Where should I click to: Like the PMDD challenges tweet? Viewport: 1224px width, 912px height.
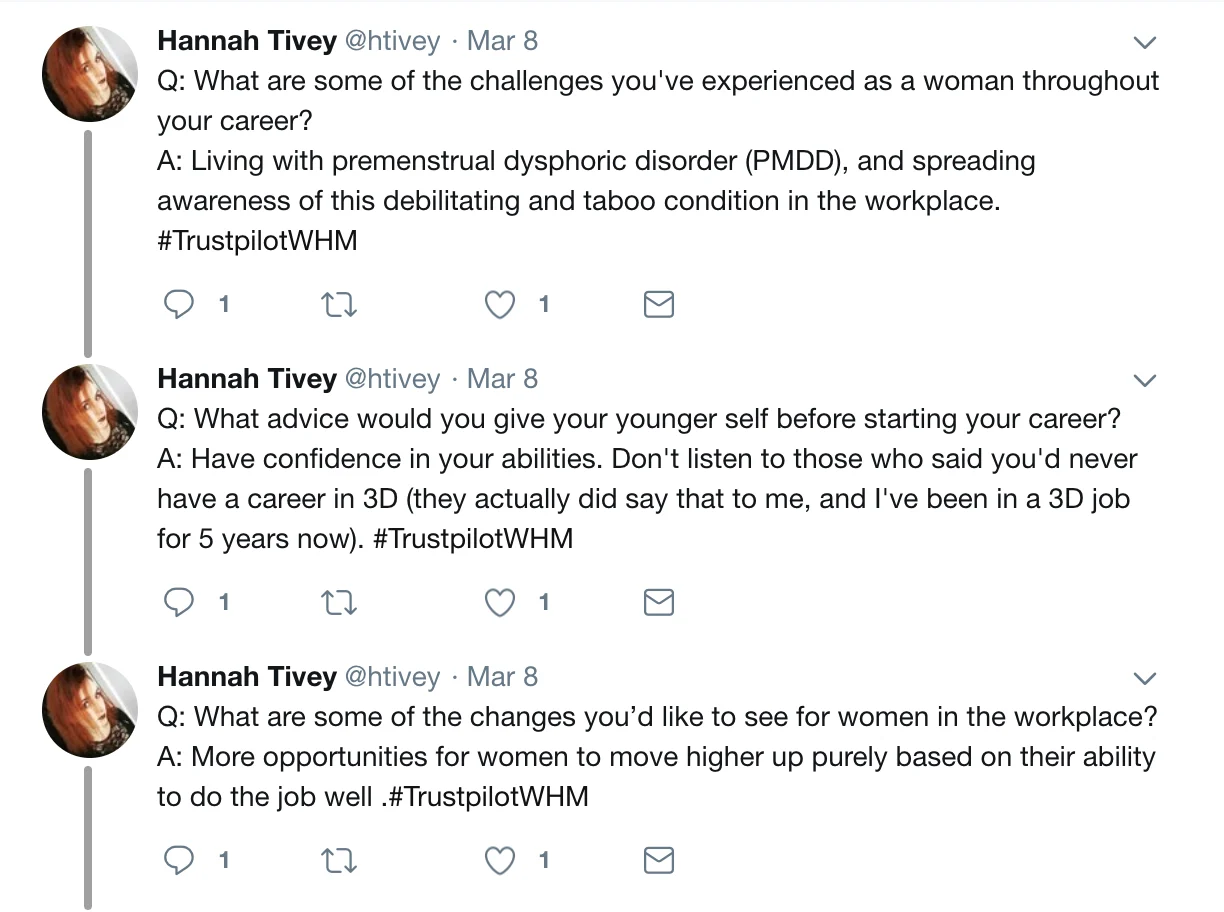tap(499, 304)
